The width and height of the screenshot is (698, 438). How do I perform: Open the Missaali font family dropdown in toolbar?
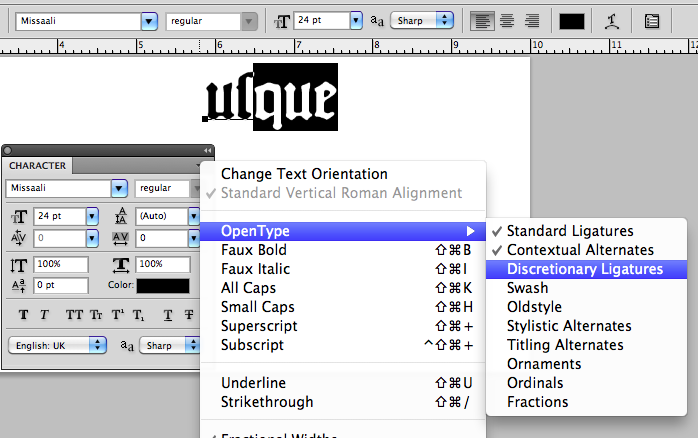tap(149, 20)
